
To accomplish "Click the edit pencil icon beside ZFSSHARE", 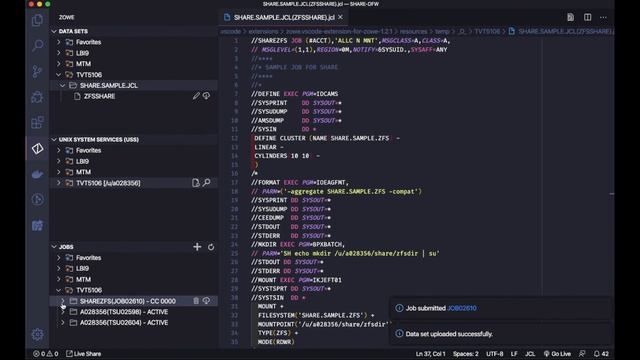I will pyautogui.click(x=196, y=96).
